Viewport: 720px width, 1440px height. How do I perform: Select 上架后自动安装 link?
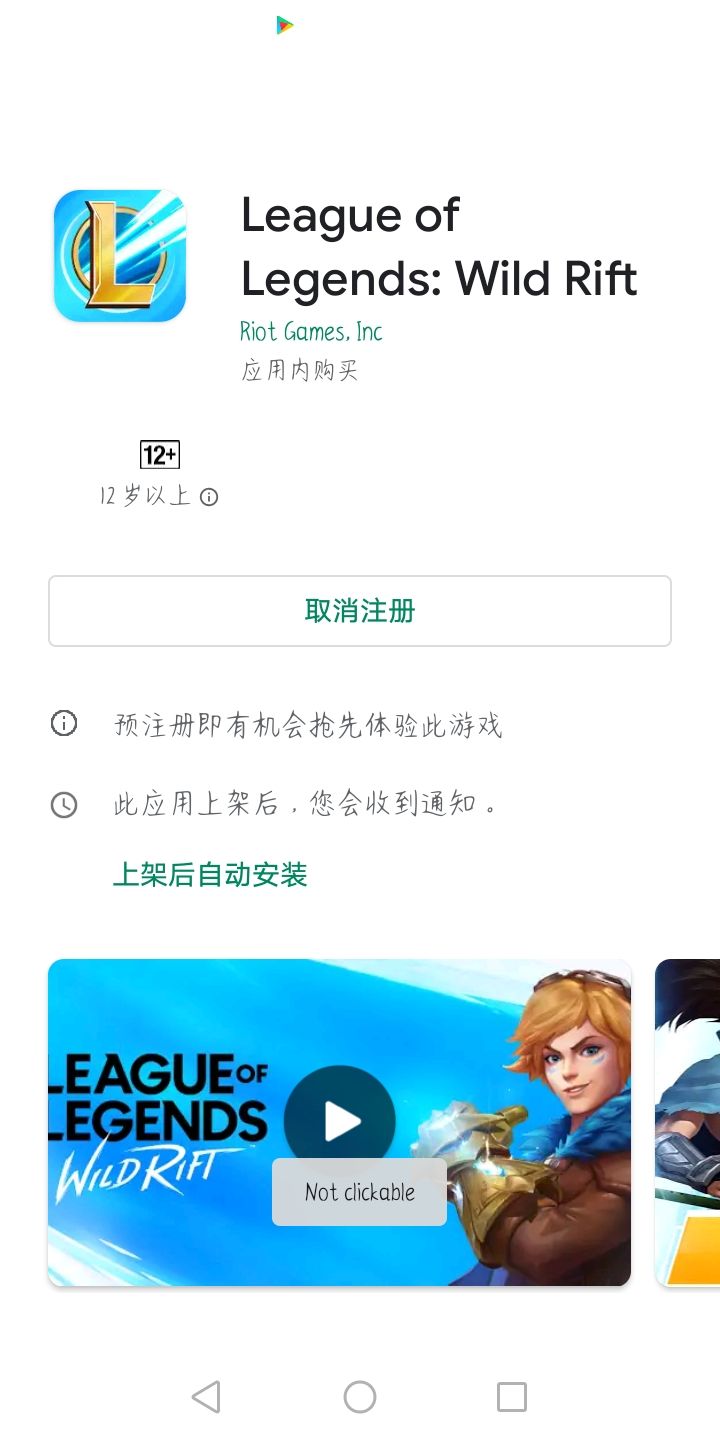pos(210,875)
